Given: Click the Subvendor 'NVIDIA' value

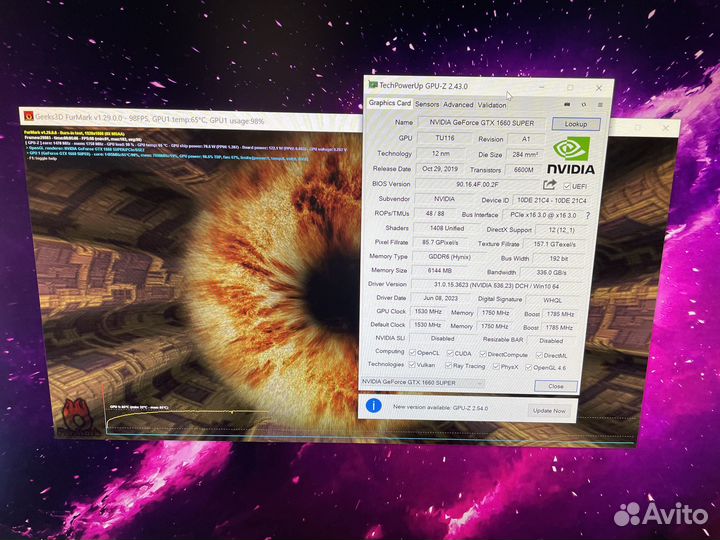Looking at the screenshot, I should [444, 199].
